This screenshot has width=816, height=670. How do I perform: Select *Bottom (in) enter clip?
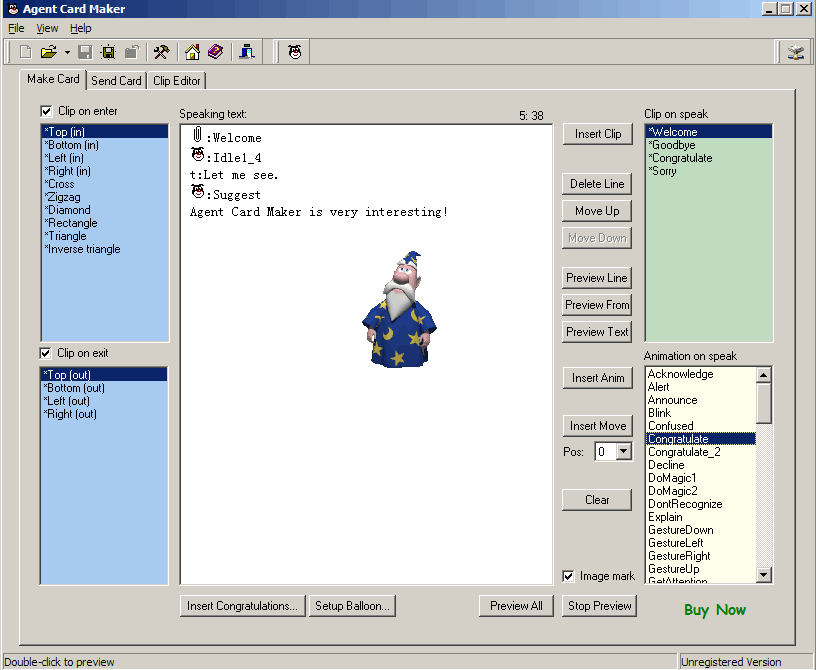105,145
